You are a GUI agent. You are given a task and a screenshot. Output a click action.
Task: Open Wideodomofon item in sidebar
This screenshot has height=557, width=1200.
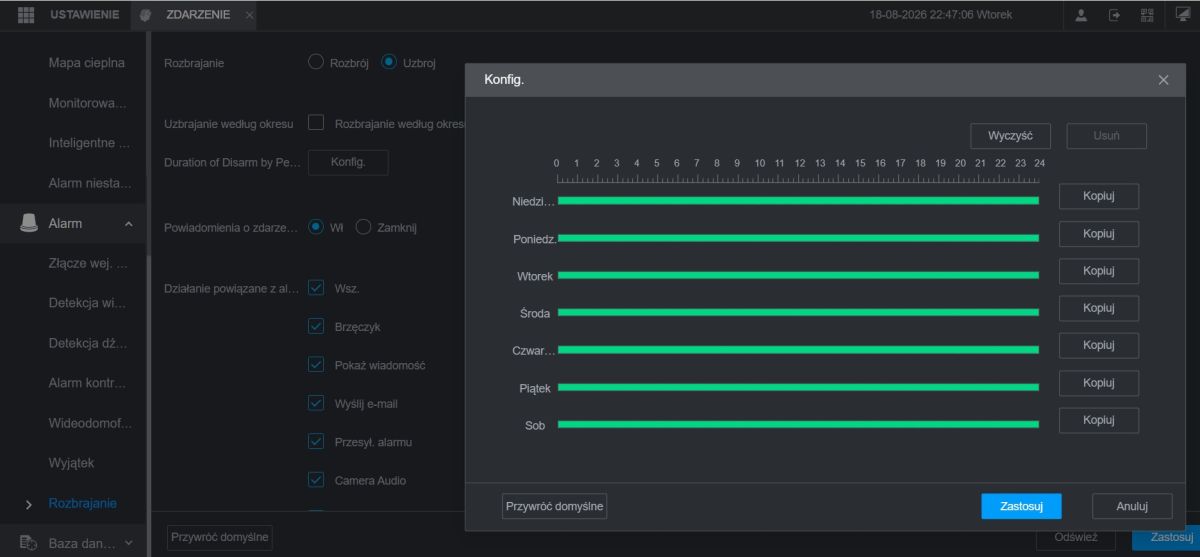pyautogui.click(x=89, y=424)
